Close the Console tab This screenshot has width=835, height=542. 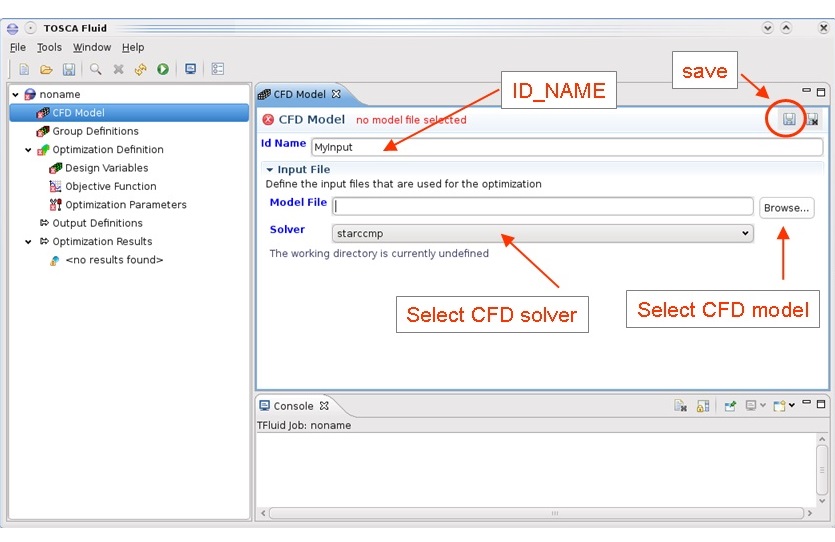[x=324, y=406]
